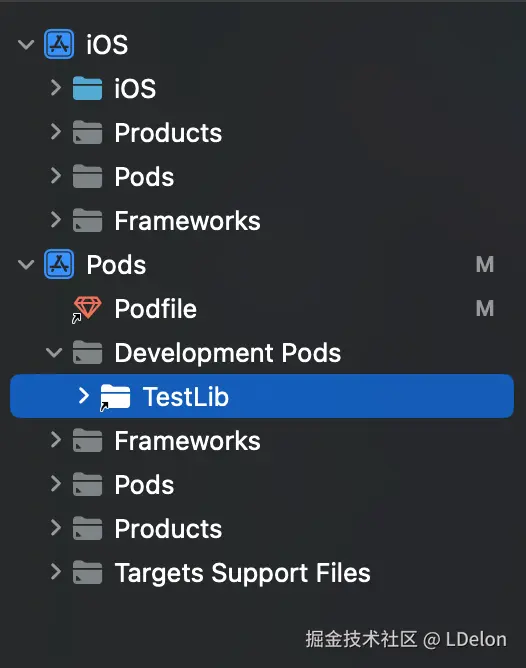This screenshot has height=668, width=526.
Task: Click the M status badge beside Pods project
Action: pyautogui.click(x=485, y=265)
